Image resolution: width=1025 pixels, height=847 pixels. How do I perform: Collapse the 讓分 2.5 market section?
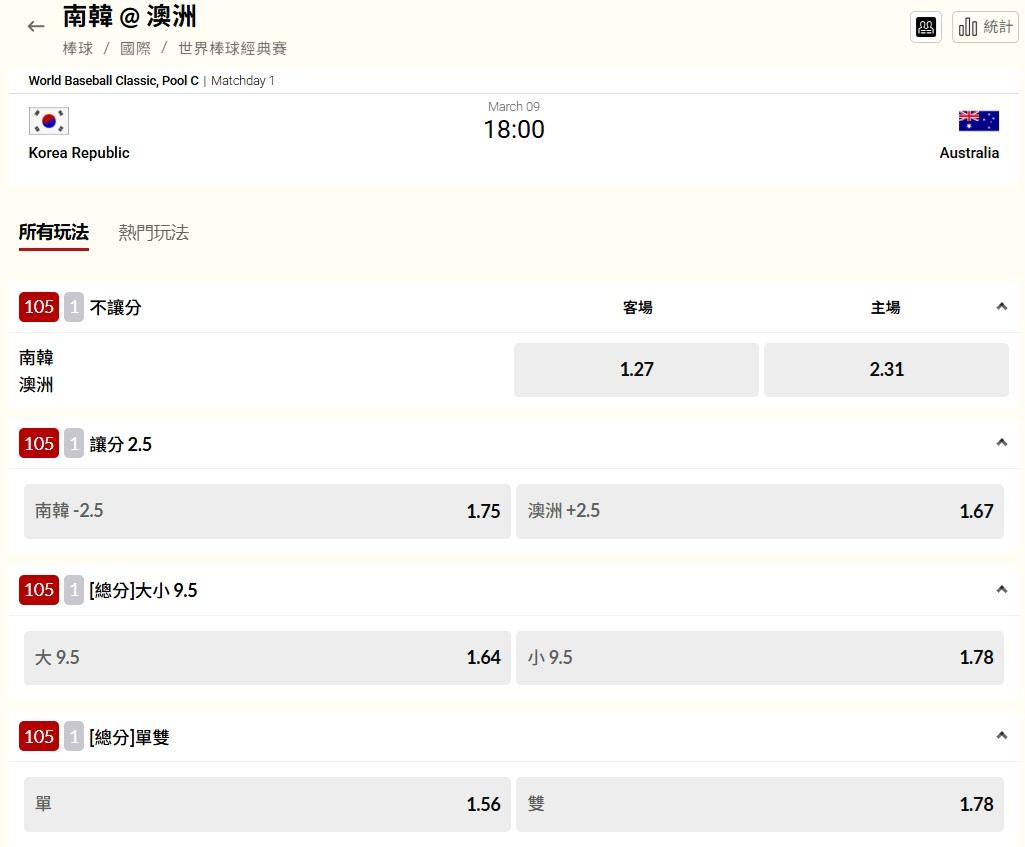pos(1001,443)
